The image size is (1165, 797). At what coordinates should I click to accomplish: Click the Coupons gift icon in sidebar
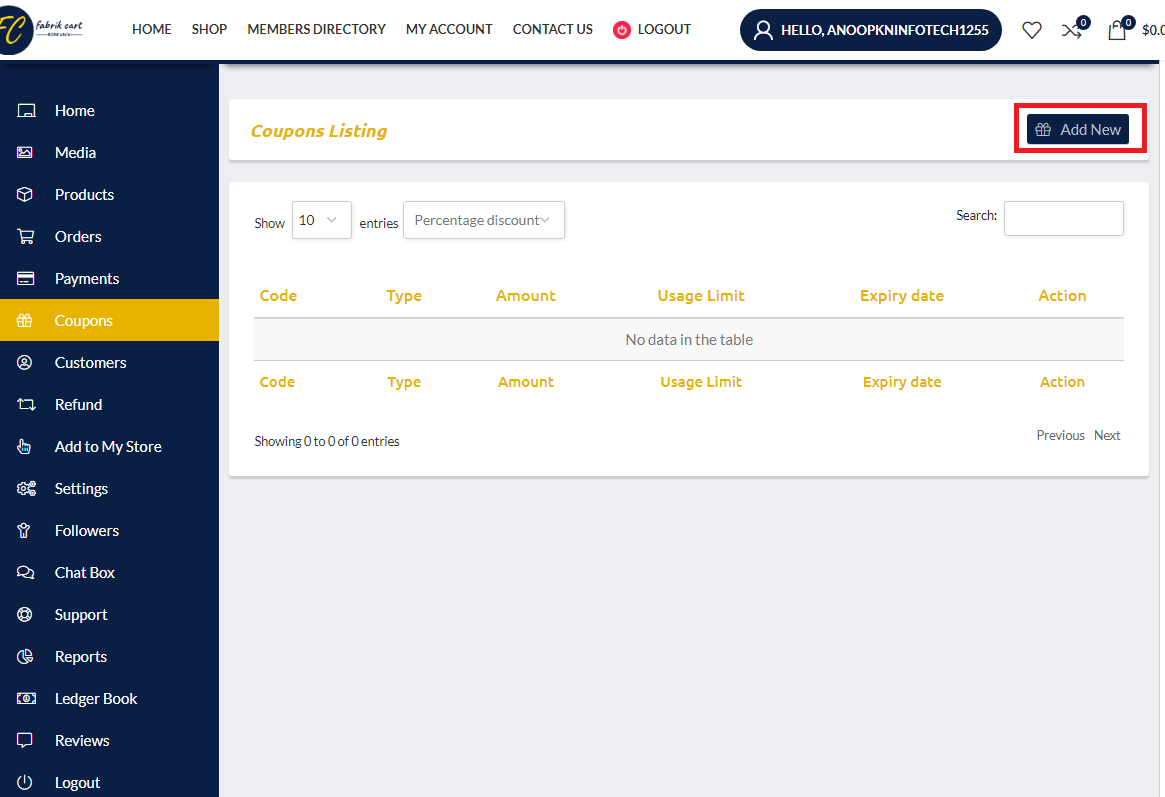pyautogui.click(x=25, y=320)
